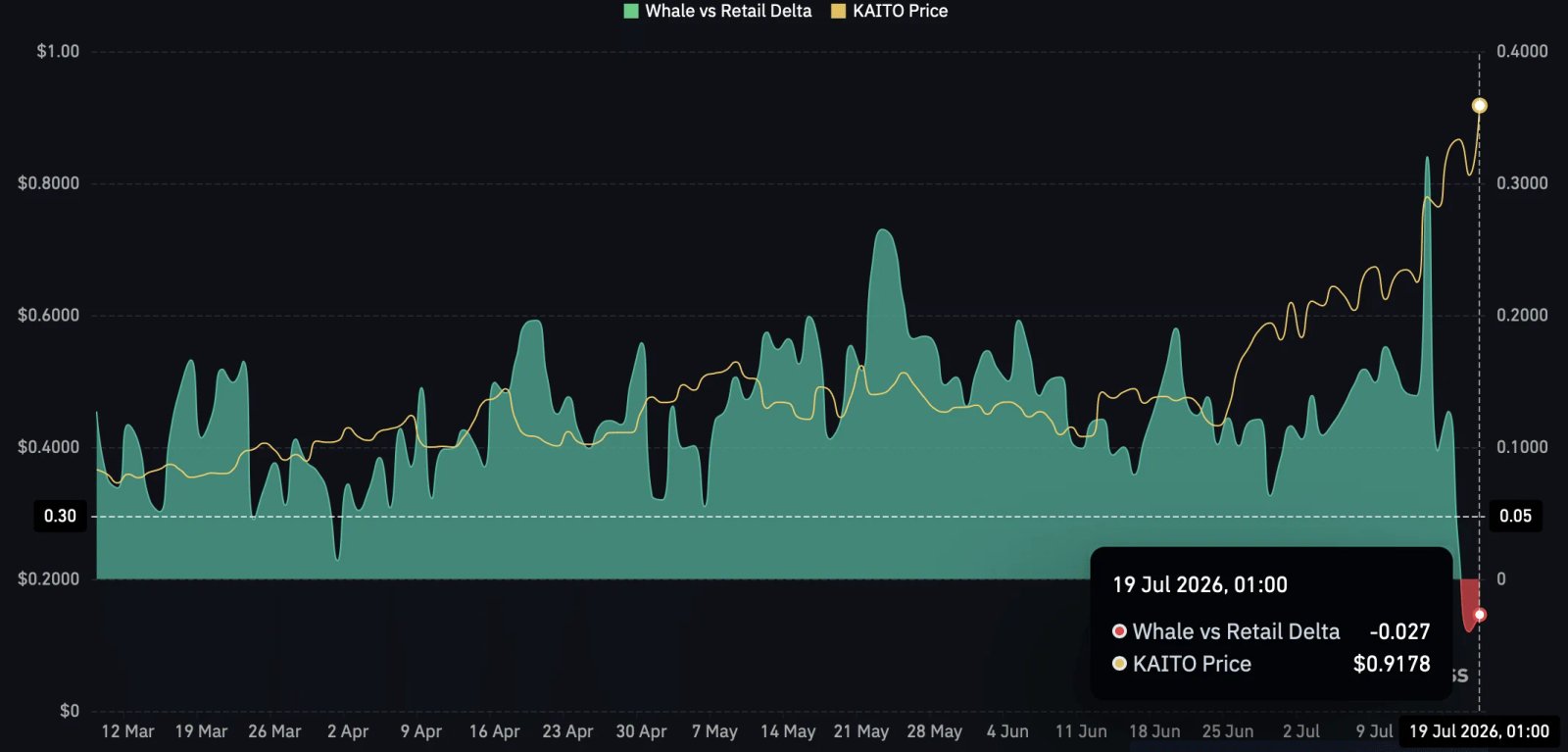This screenshot has width=1568, height=752.
Task: Click the 19 Jul 2026, 01:00 axis date label
Action: pos(1479,731)
